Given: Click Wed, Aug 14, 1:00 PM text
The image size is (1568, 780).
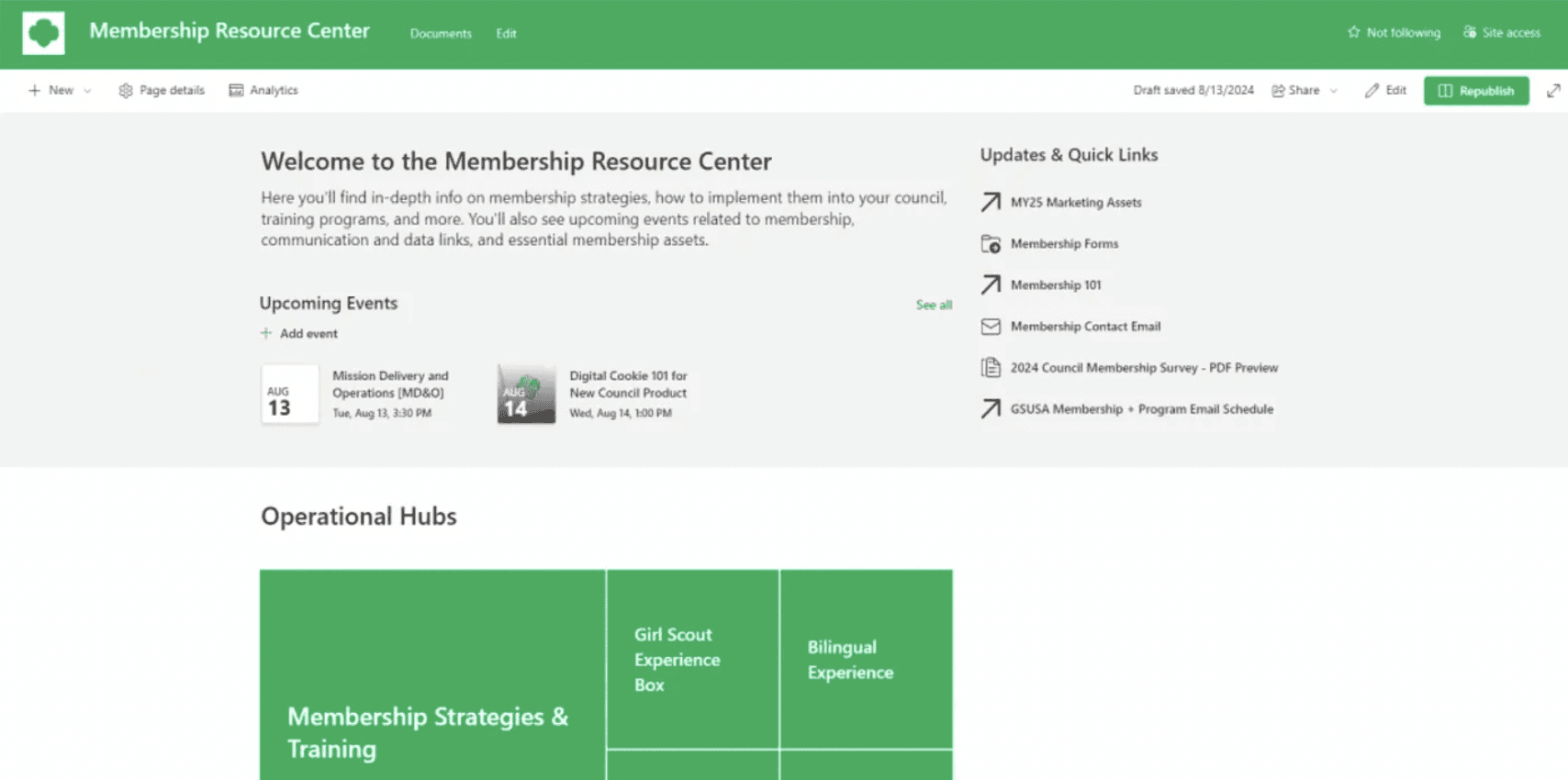Looking at the screenshot, I should point(621,413).
